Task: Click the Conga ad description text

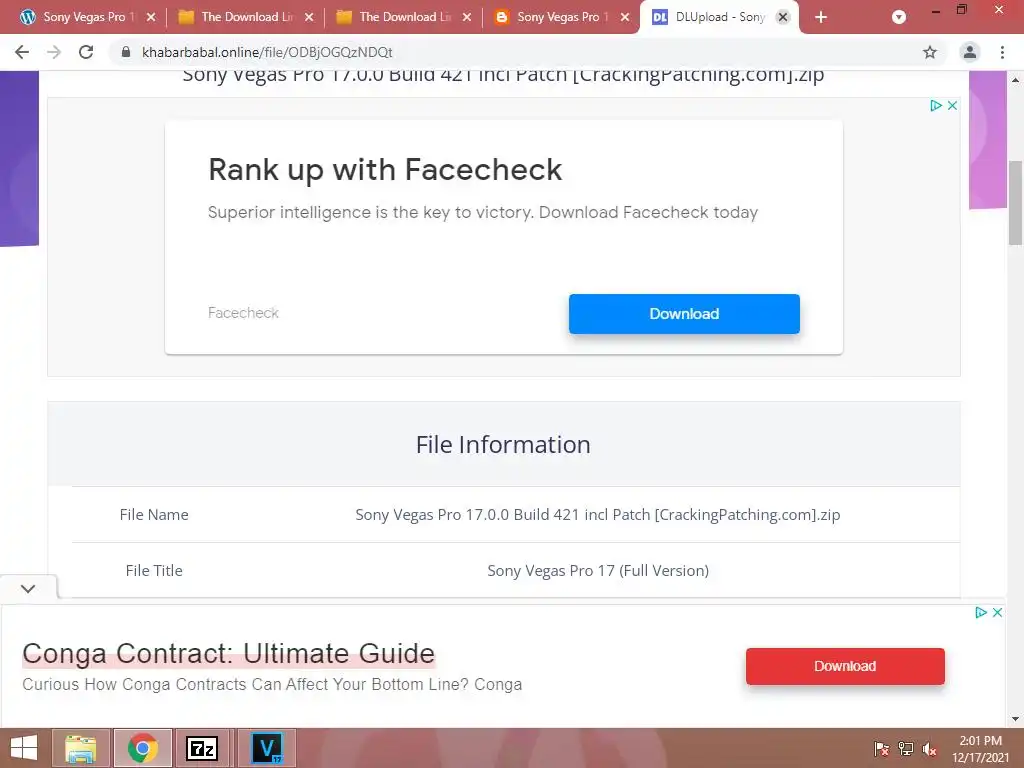Action: 272,684
